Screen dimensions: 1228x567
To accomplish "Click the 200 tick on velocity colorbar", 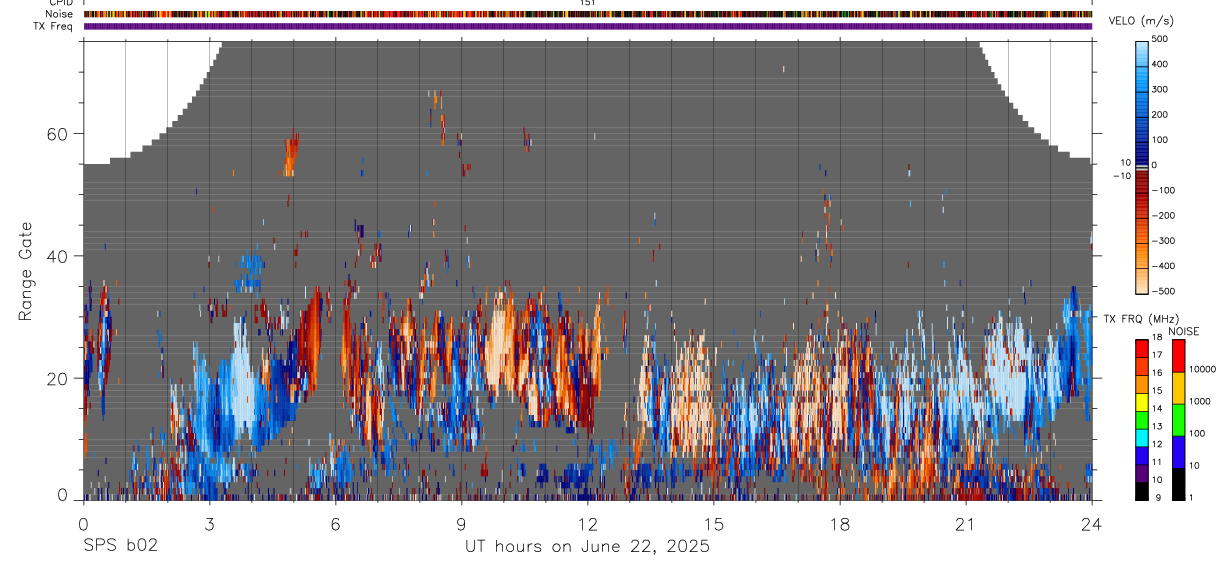I will tap(1161, 115).
